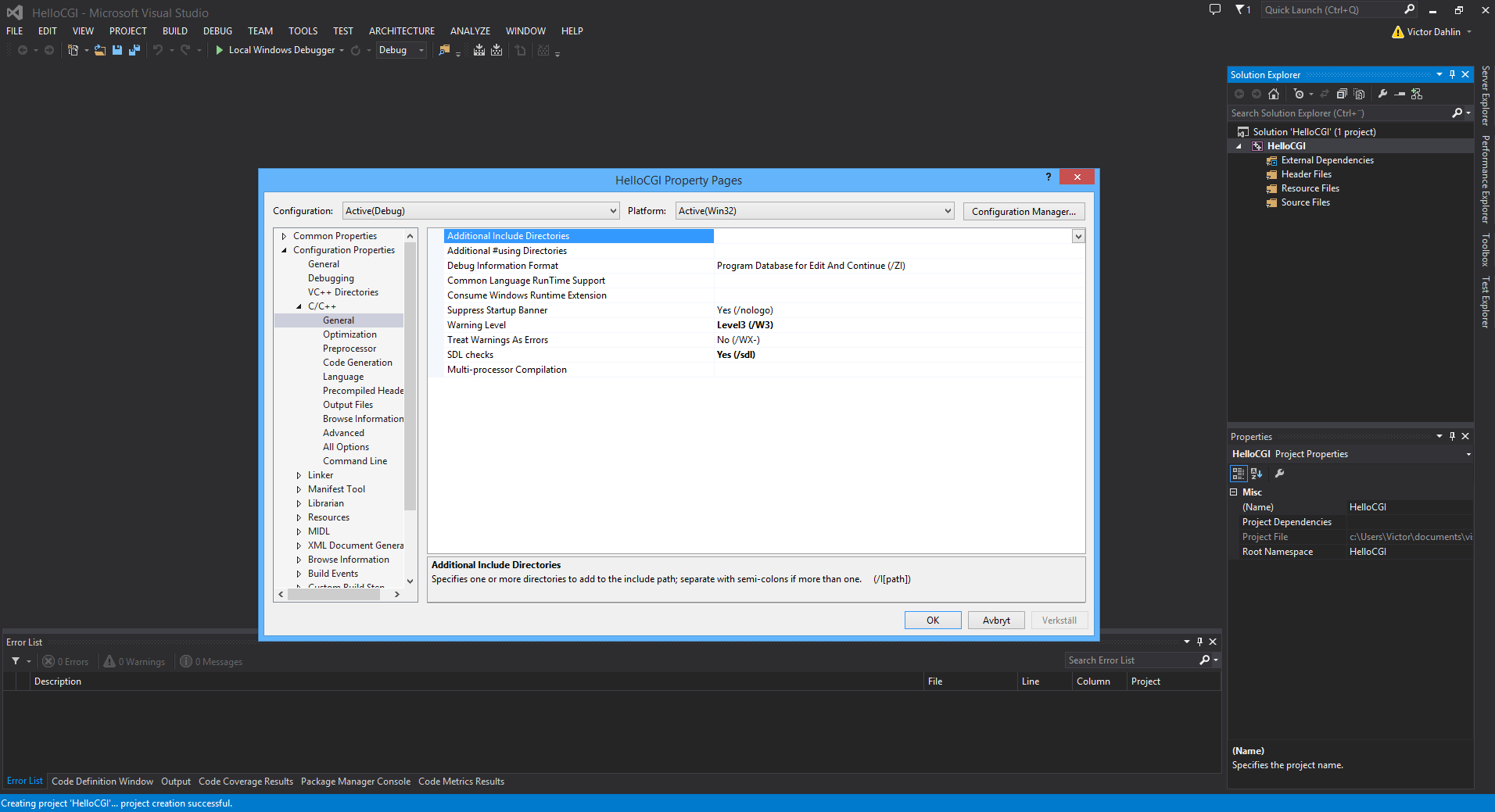Viewport: 1495px width, 812px height.
Task: Open the feedback speech bubble icon
Action: coord(1214,10)
